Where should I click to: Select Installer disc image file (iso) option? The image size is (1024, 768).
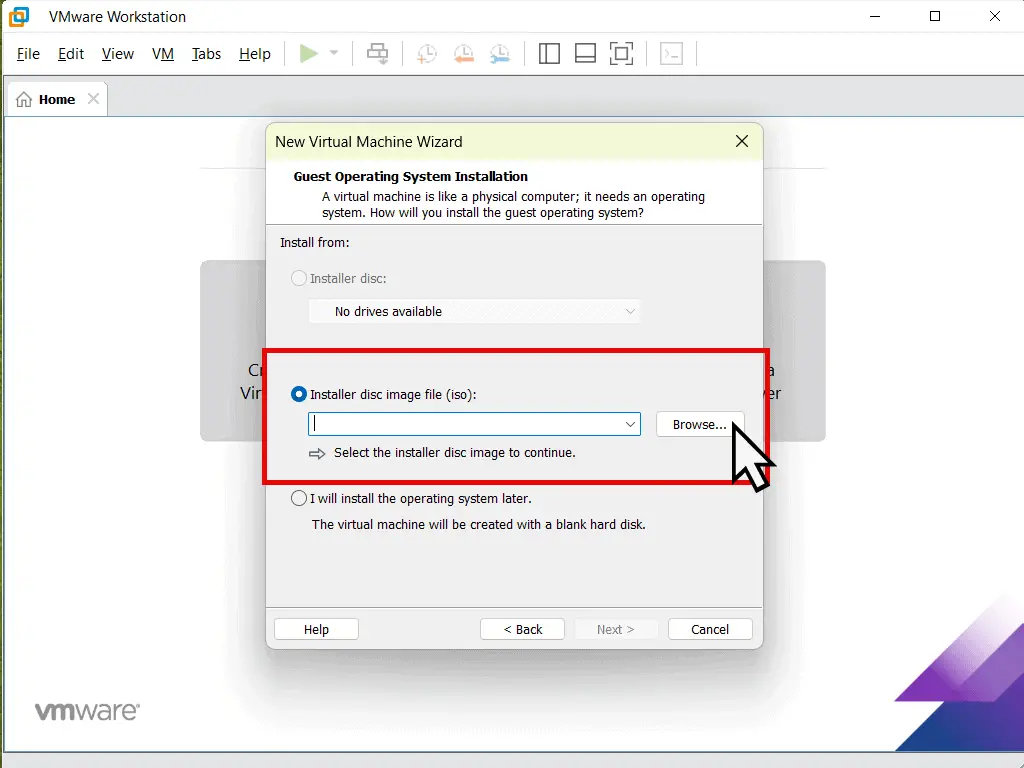[x=298, y=394]
